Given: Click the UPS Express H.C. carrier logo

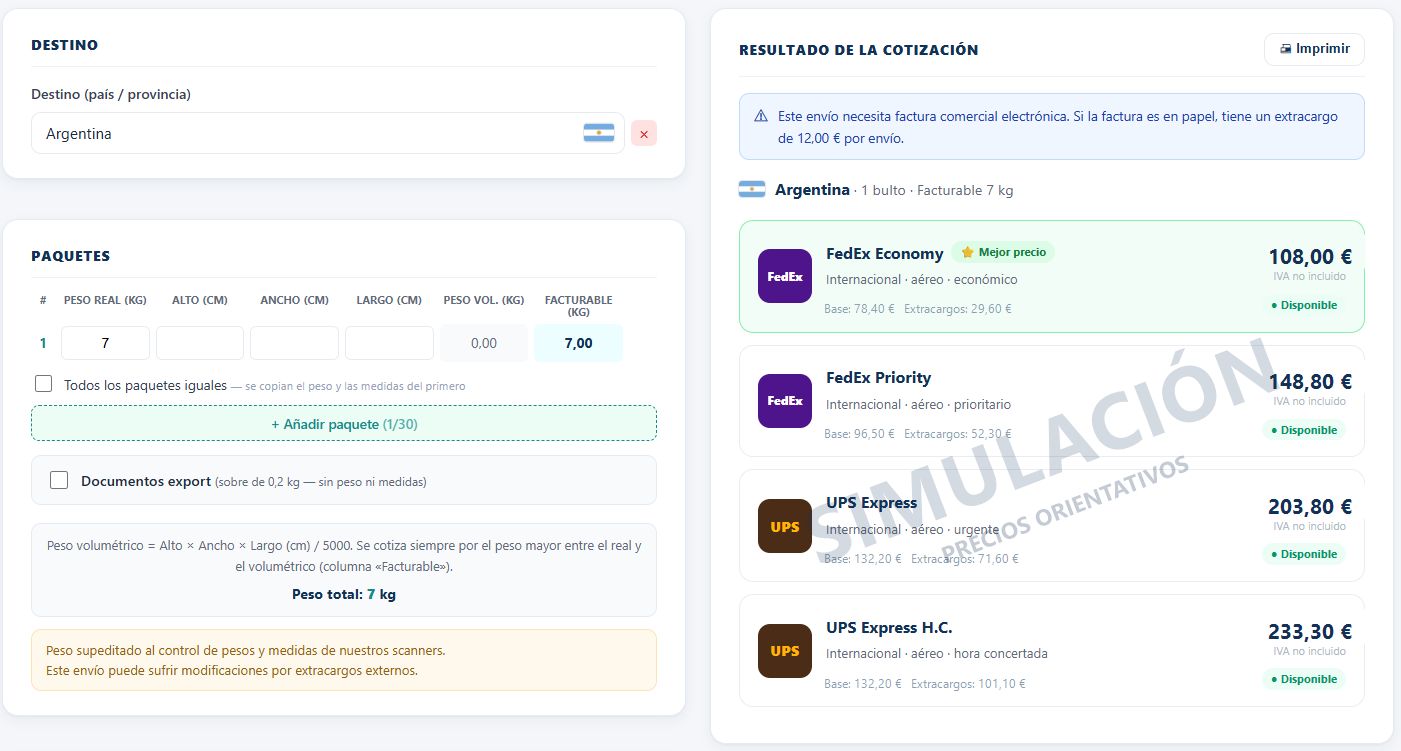Looking at the screenshot, I should pyautogui.click(x=785, y=651).
